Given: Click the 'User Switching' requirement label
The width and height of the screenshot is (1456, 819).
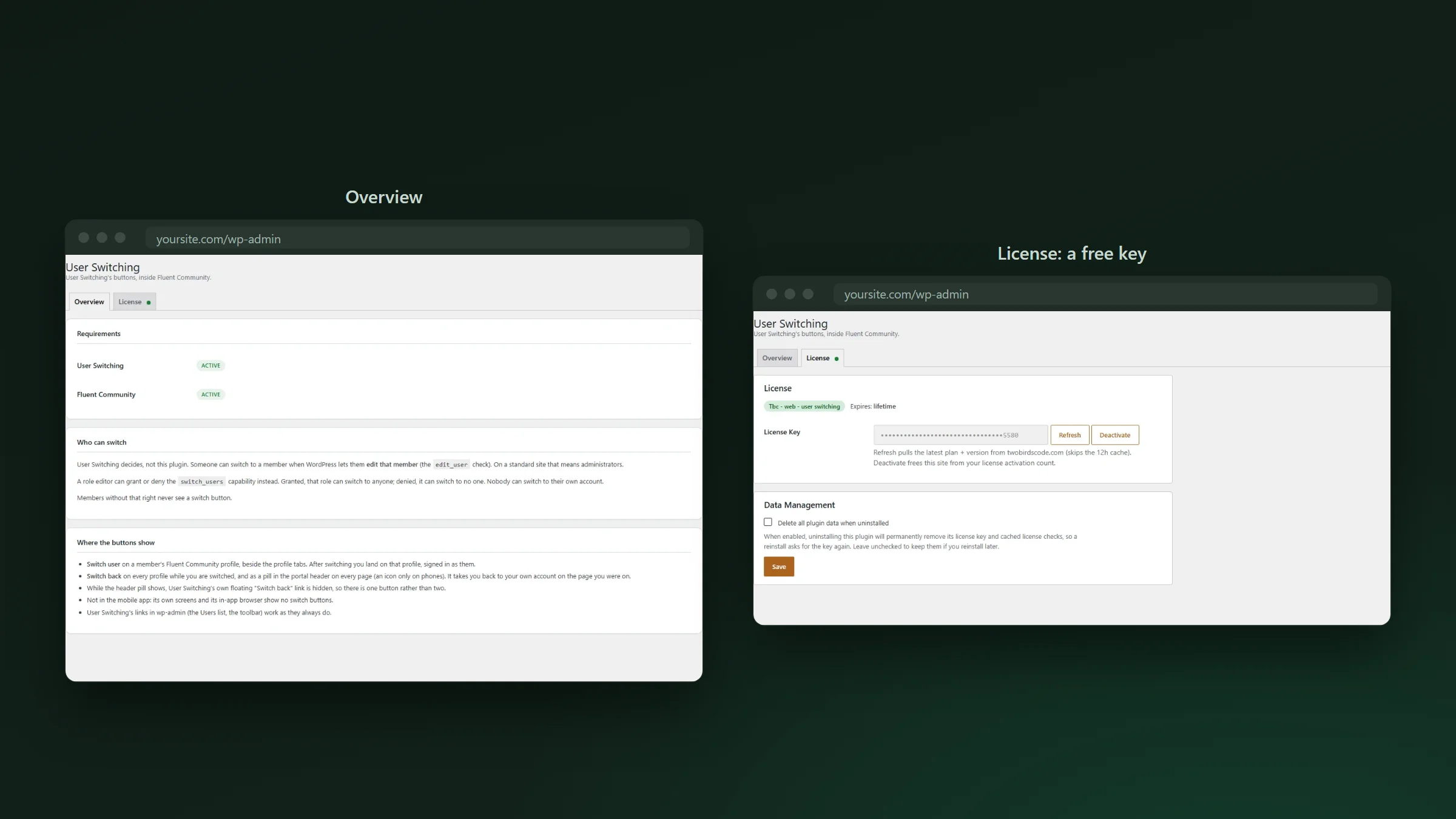Looking at the screenshot, I should pyautogui.click(x=100, y=366).
